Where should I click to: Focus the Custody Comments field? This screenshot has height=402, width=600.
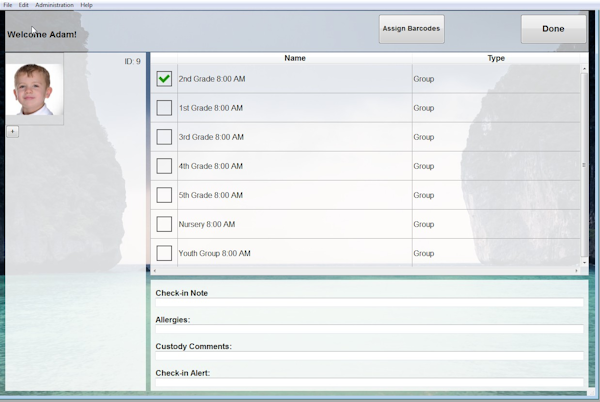[369, 356]
